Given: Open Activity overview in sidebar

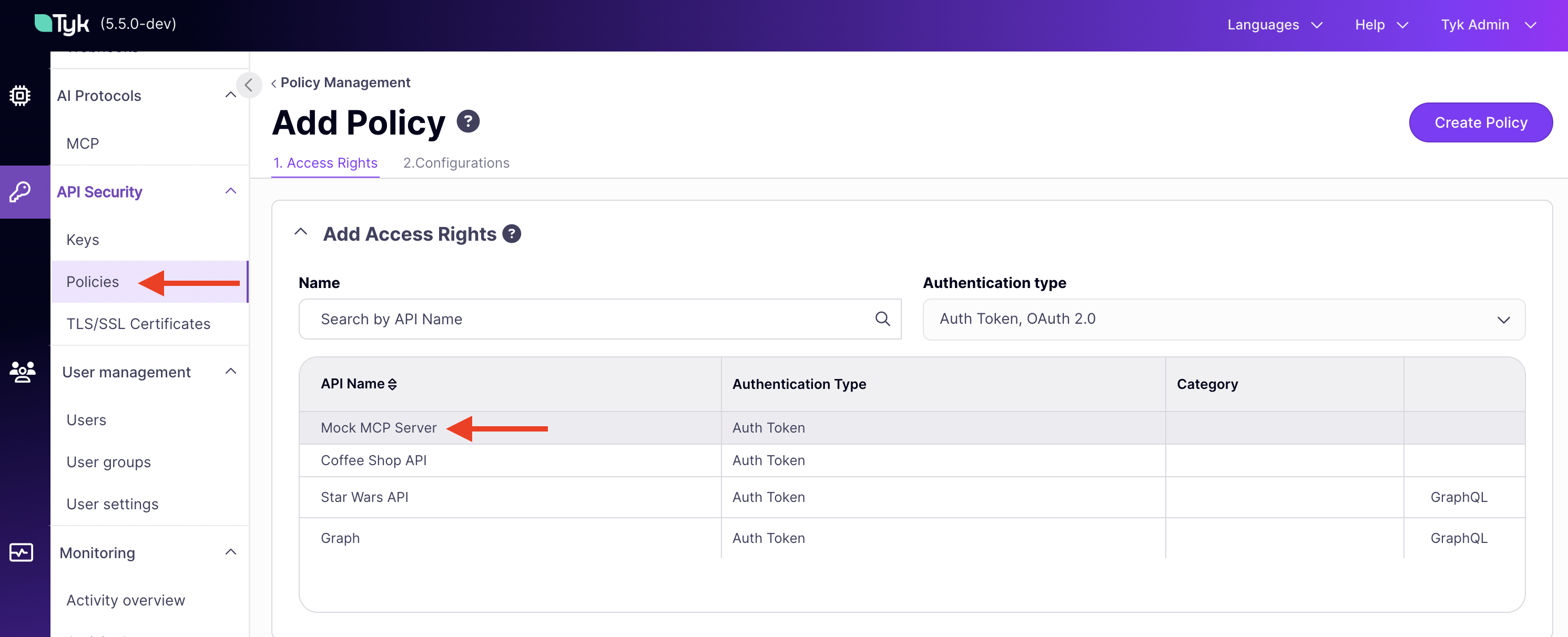Looking at the screenshot, I should tap(125, 600).
